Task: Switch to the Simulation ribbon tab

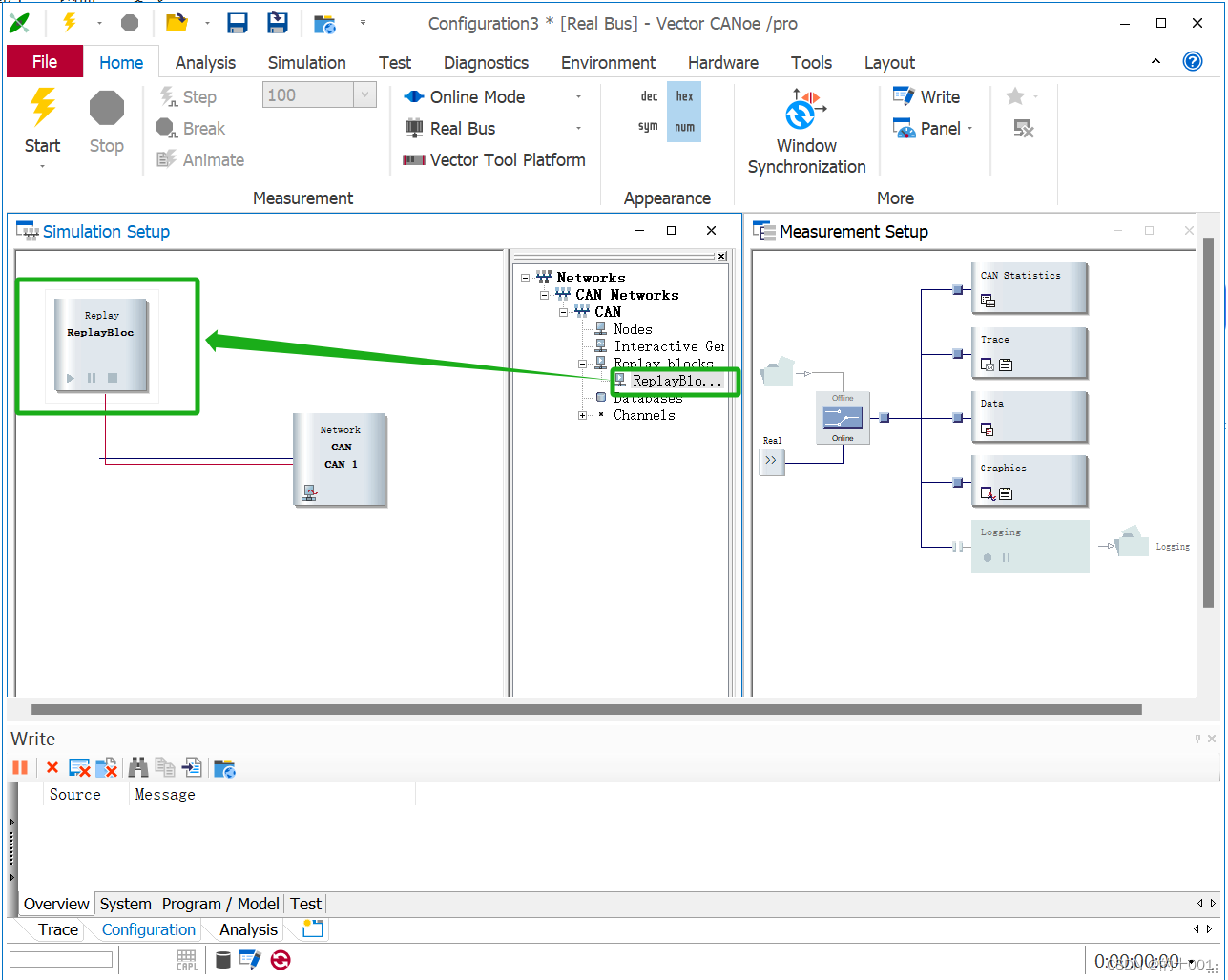Action: (x=306, y=63)
